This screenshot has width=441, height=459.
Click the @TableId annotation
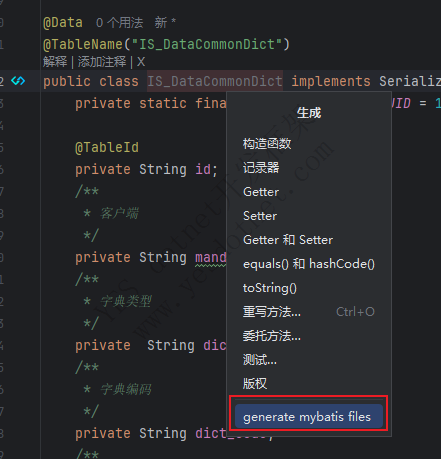pyautogui.click(x=107, y=147)
